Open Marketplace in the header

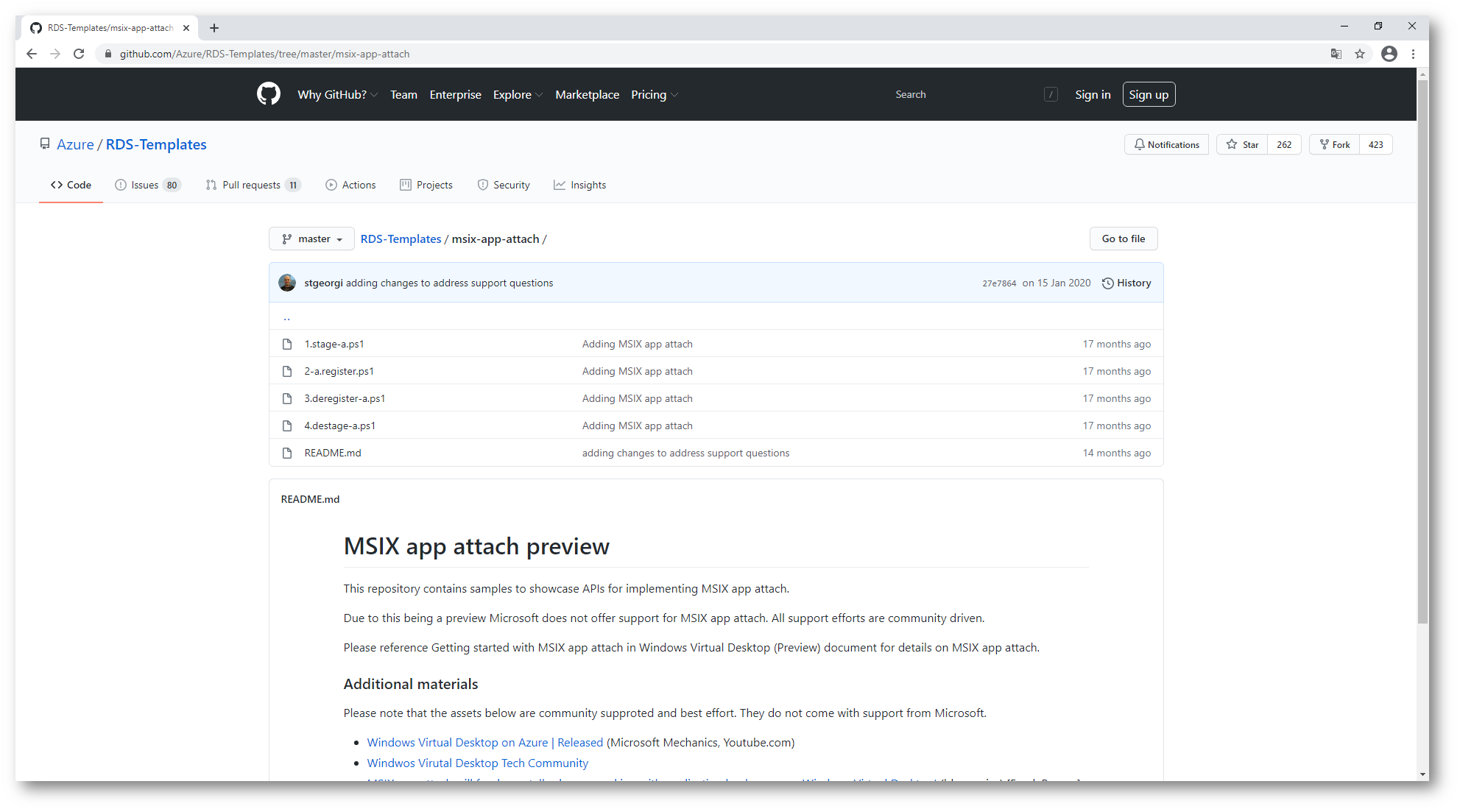pos(587,94)
